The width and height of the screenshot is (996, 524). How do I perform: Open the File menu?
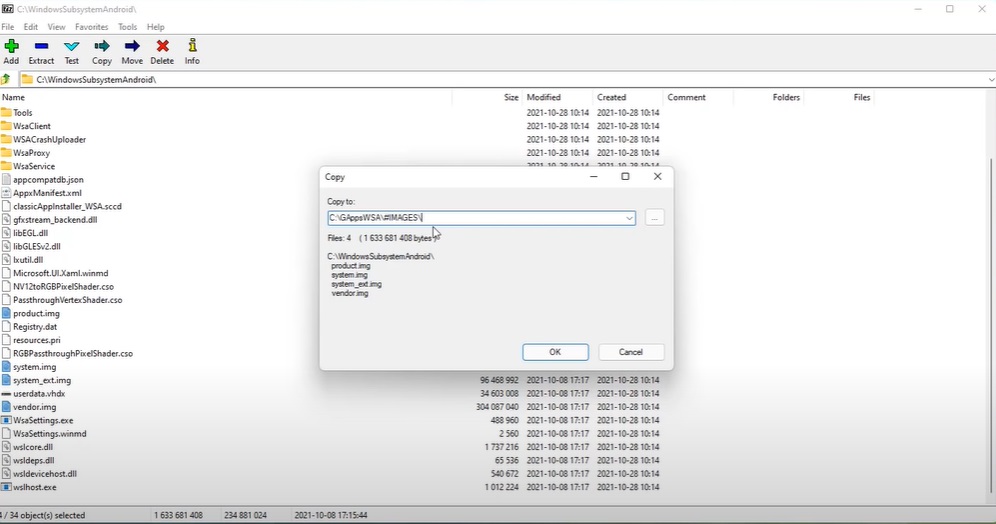coord(8,27)
